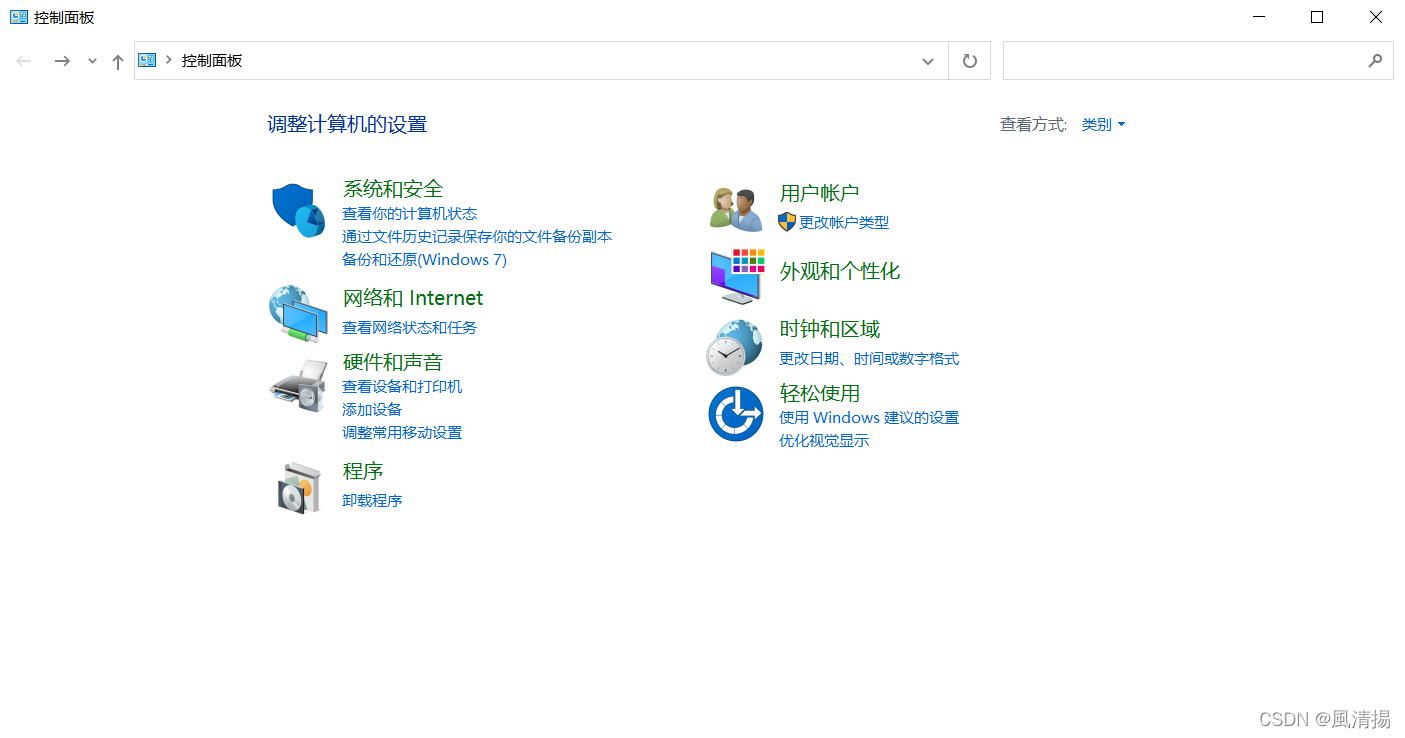
Task: Open Programs disc box icon
Action: pyautogui.click(x=300, y=488)
